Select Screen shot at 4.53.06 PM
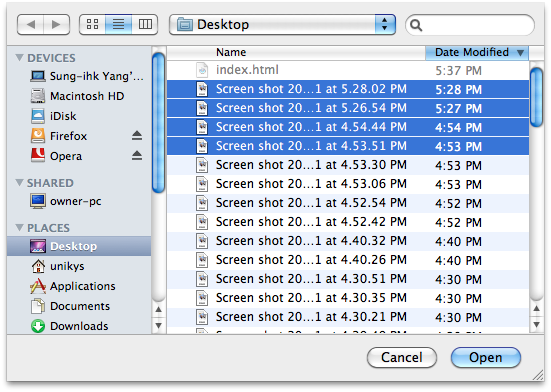 click(348, 184)
